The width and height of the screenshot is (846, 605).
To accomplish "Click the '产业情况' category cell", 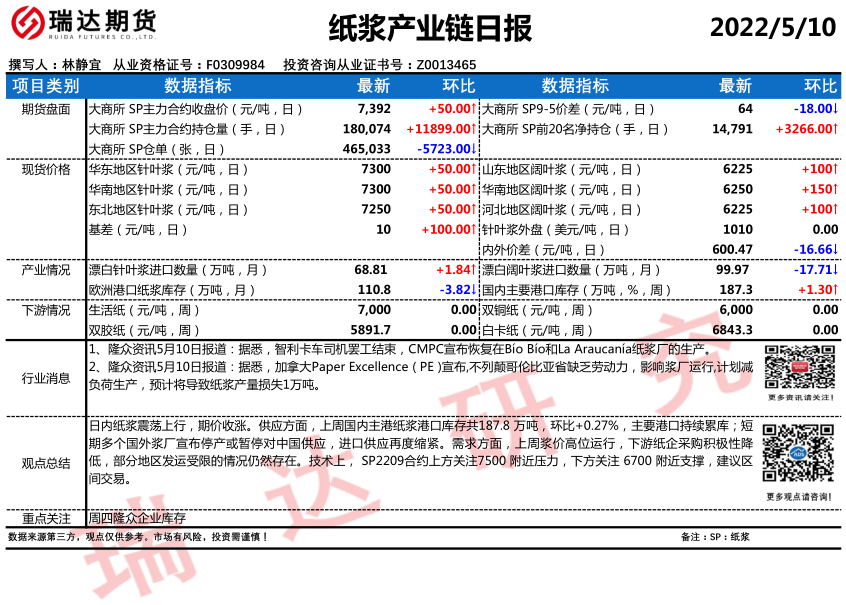I will [46, 270].
